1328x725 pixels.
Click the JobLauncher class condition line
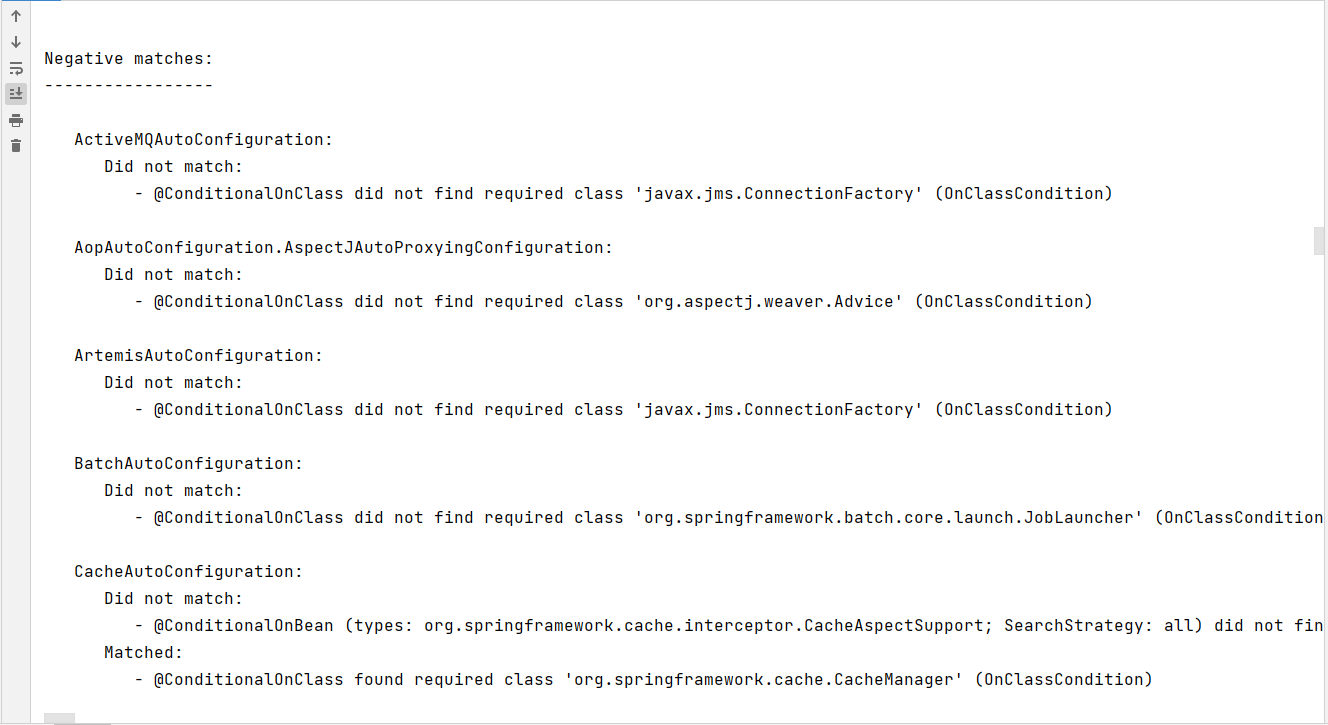click(x=729, y=518)
